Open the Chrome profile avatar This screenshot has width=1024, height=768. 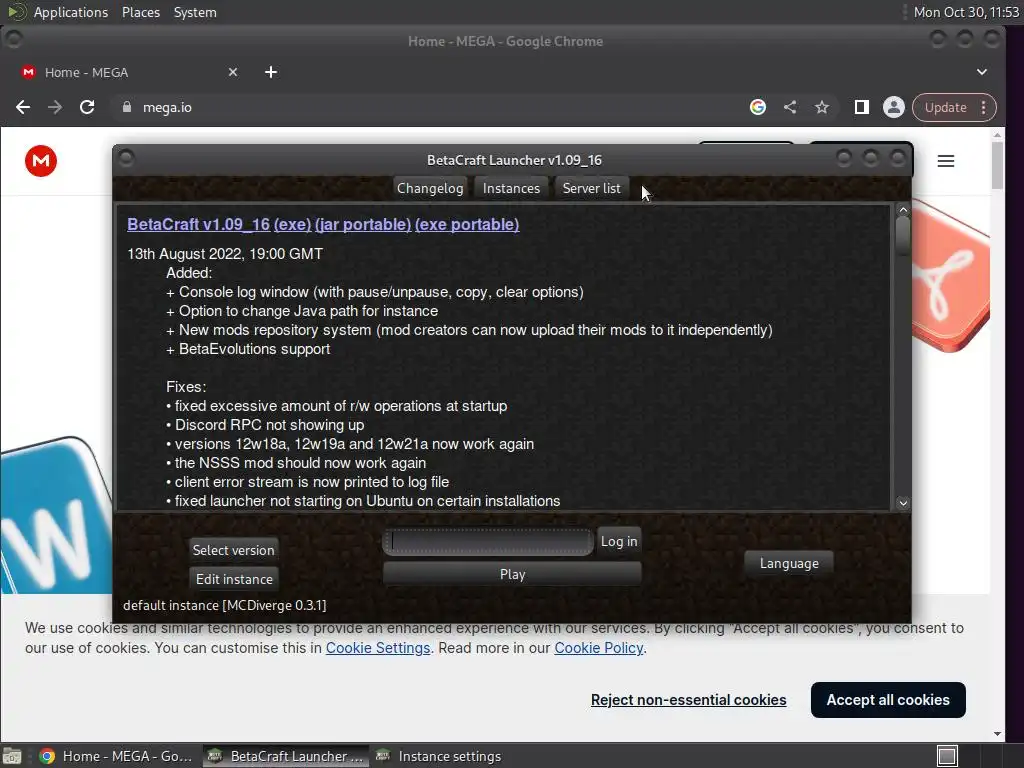[893, 107]
